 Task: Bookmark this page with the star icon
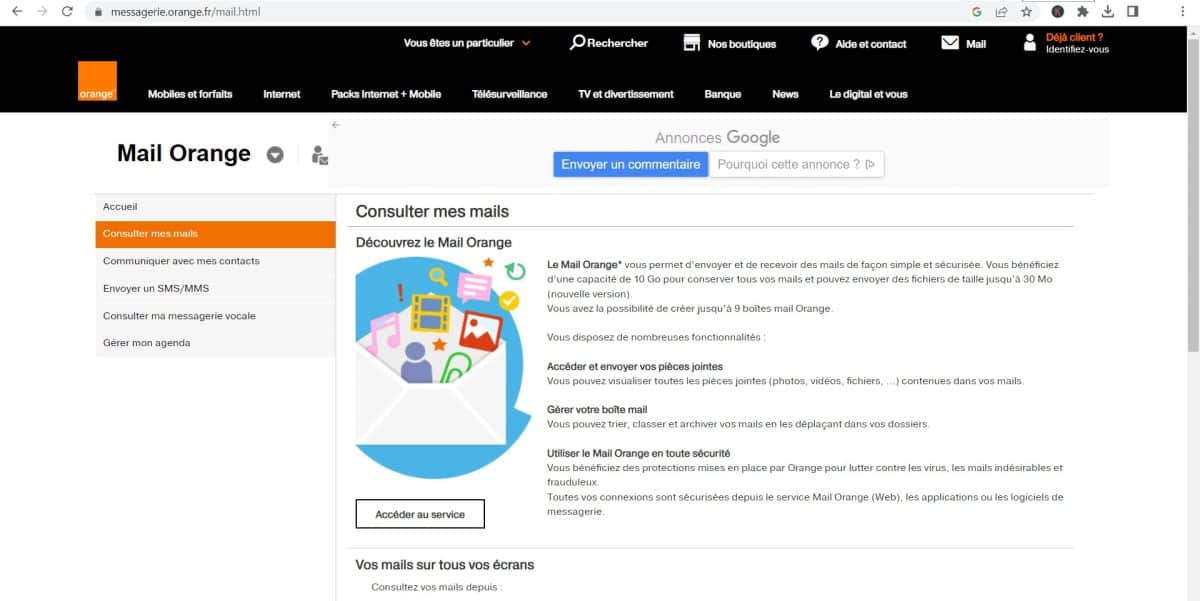[x=1027, y=12]
